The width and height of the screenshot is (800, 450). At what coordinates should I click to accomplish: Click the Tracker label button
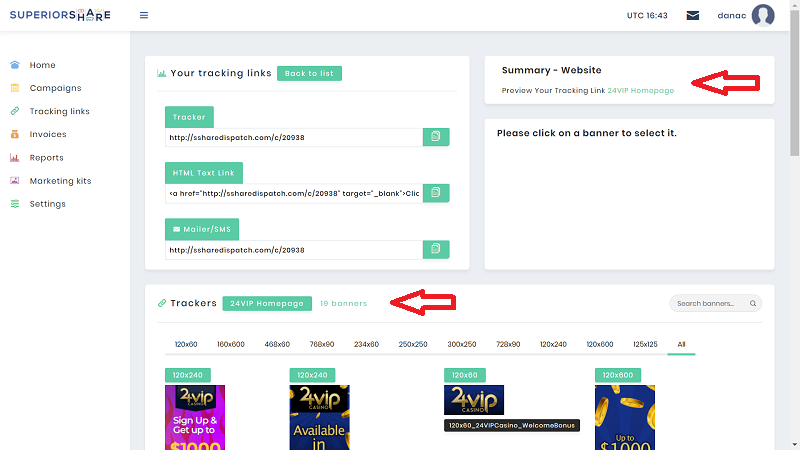tap(189, 117)
